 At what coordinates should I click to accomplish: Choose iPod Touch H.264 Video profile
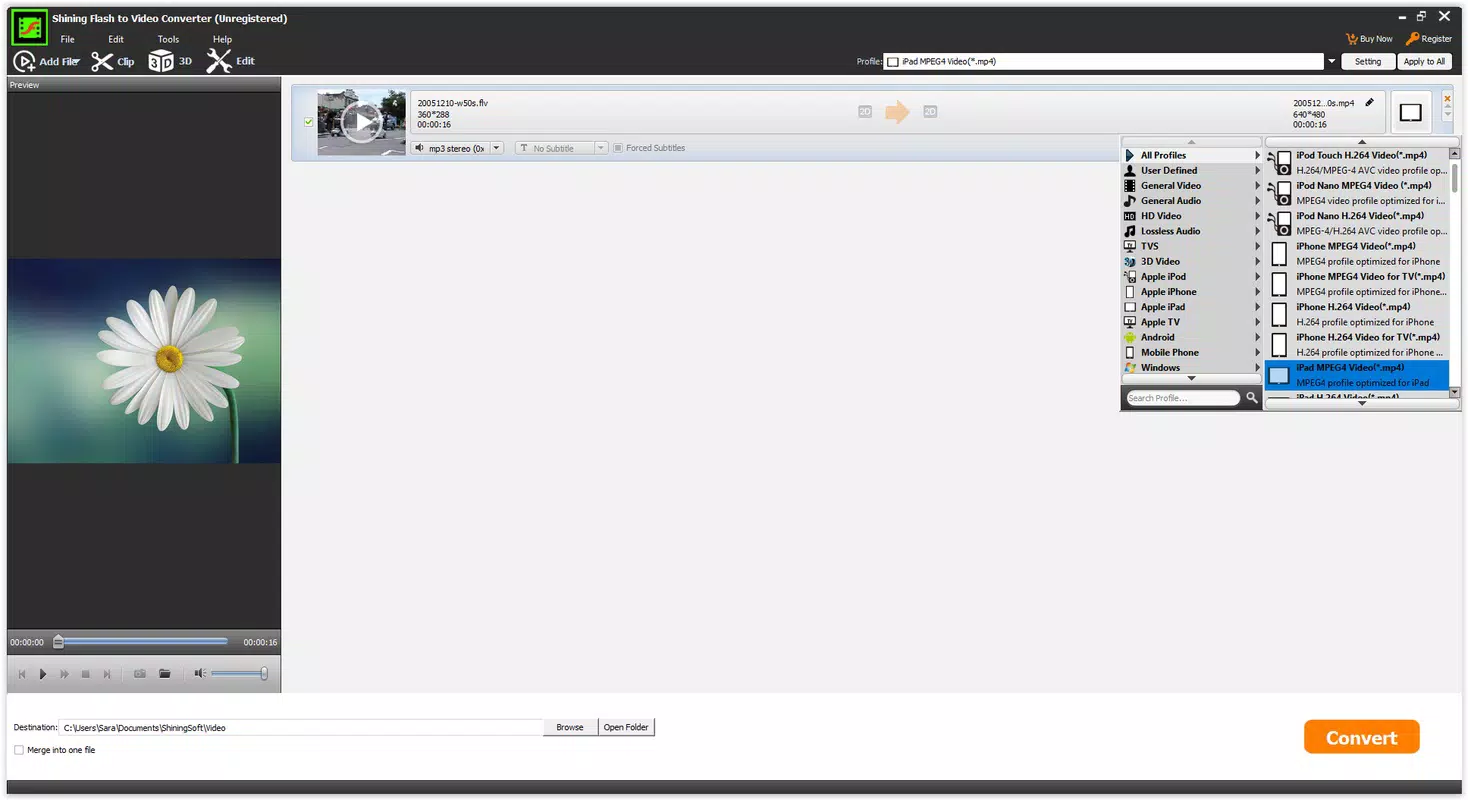click(x=1357, y=163)
